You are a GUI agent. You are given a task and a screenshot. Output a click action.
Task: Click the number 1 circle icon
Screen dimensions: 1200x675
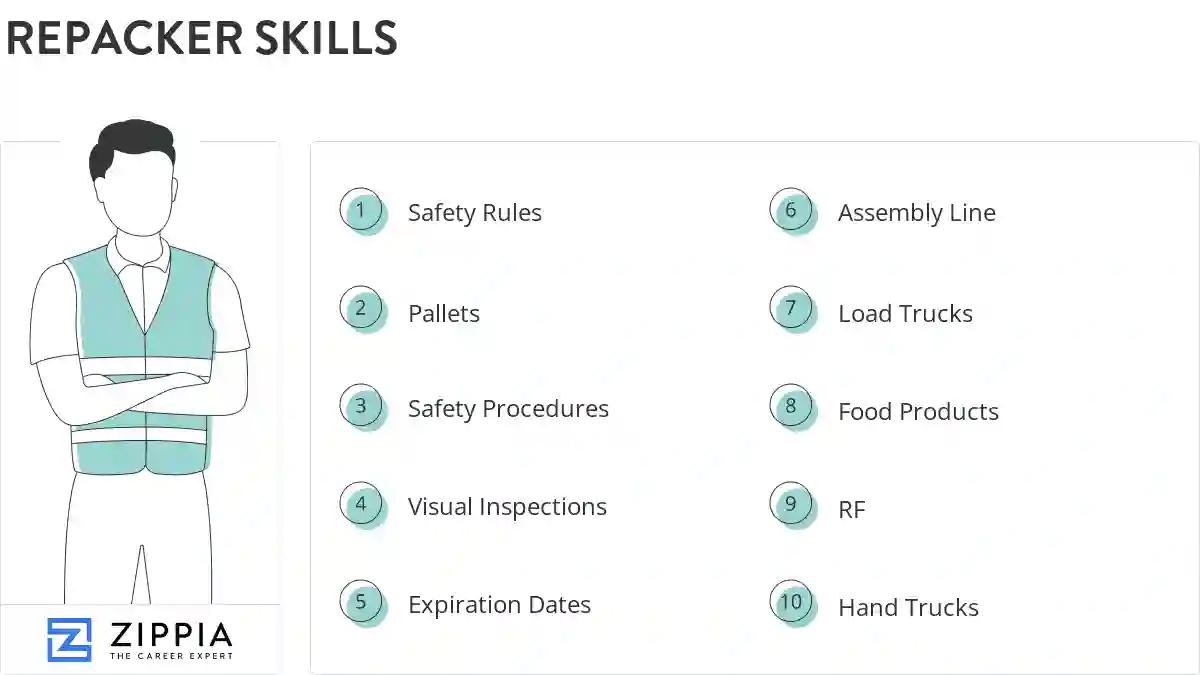pyautogui.click(x=361, y=211)
